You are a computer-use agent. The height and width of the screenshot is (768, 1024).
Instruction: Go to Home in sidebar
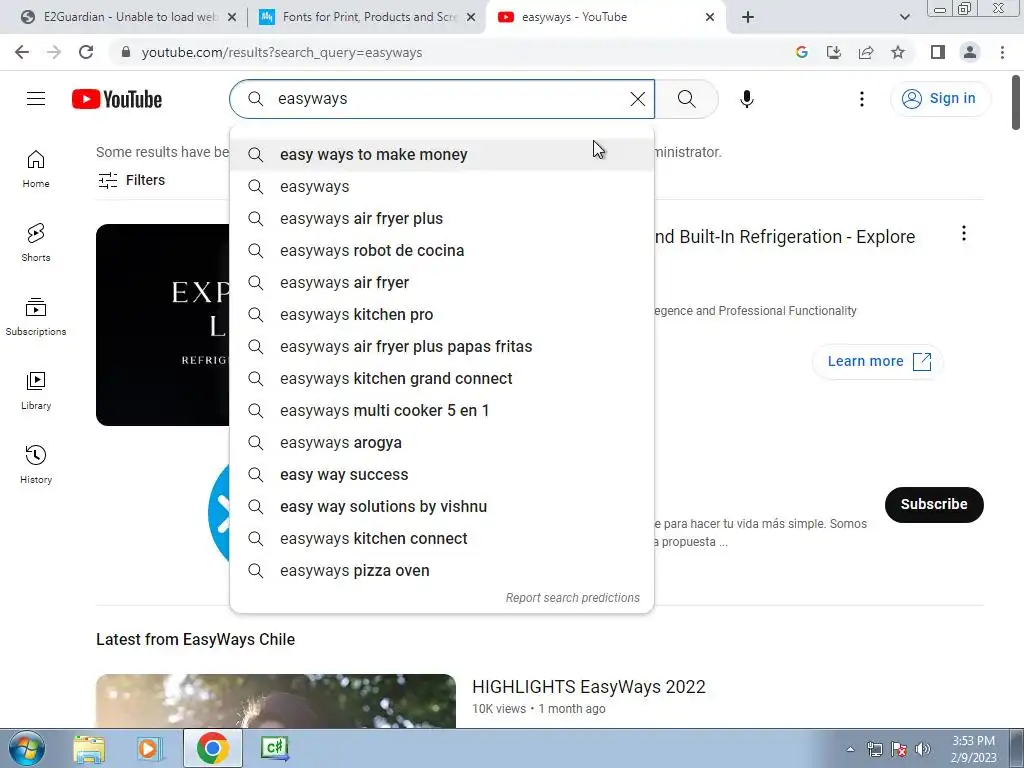click(x=36, y=169)
